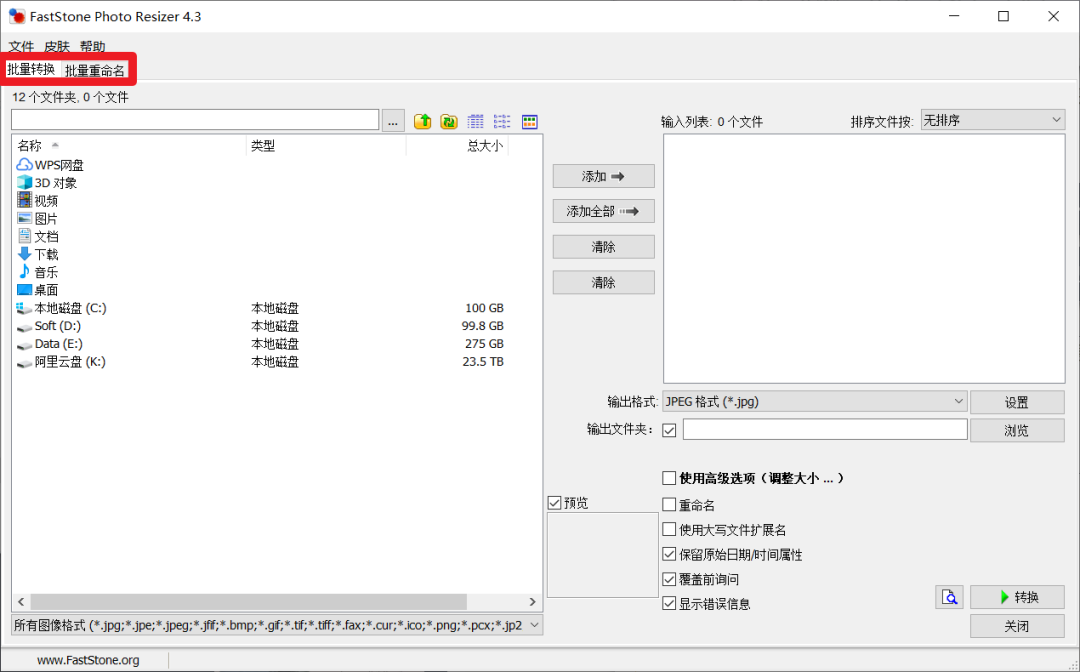Open the 皮肤 menu
The image size is (1080, 672).
click(x=57, y=47)
